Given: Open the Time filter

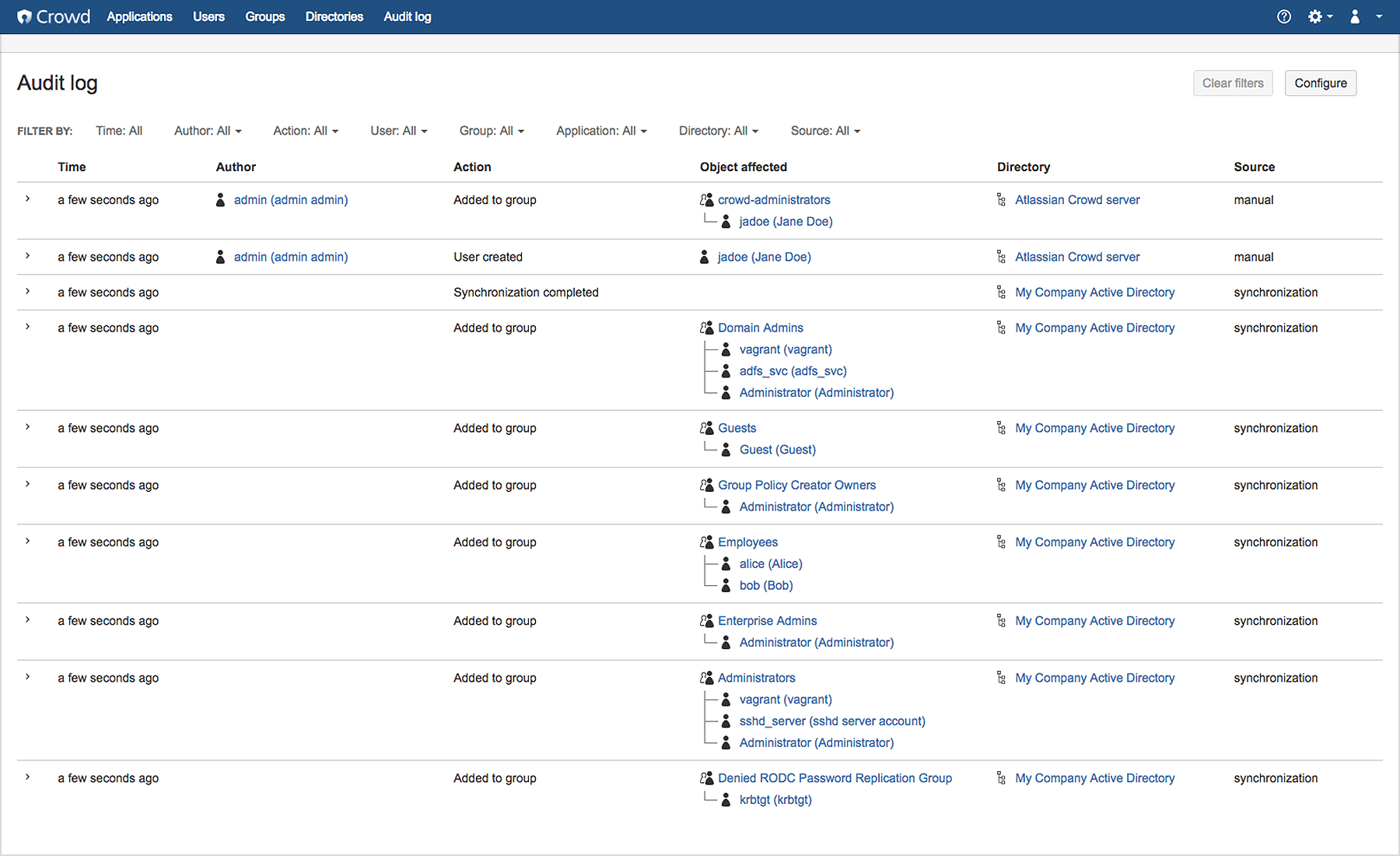Looking at the screenshot, I should 119,131.
